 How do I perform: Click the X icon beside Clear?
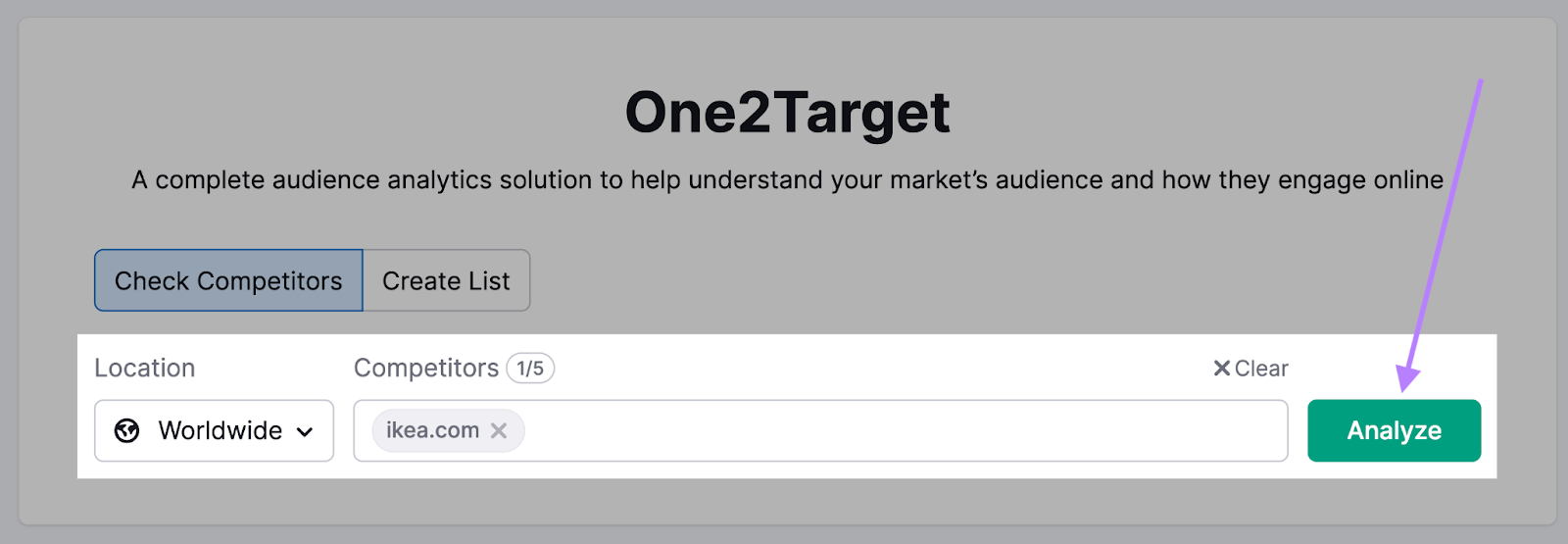1221,369
